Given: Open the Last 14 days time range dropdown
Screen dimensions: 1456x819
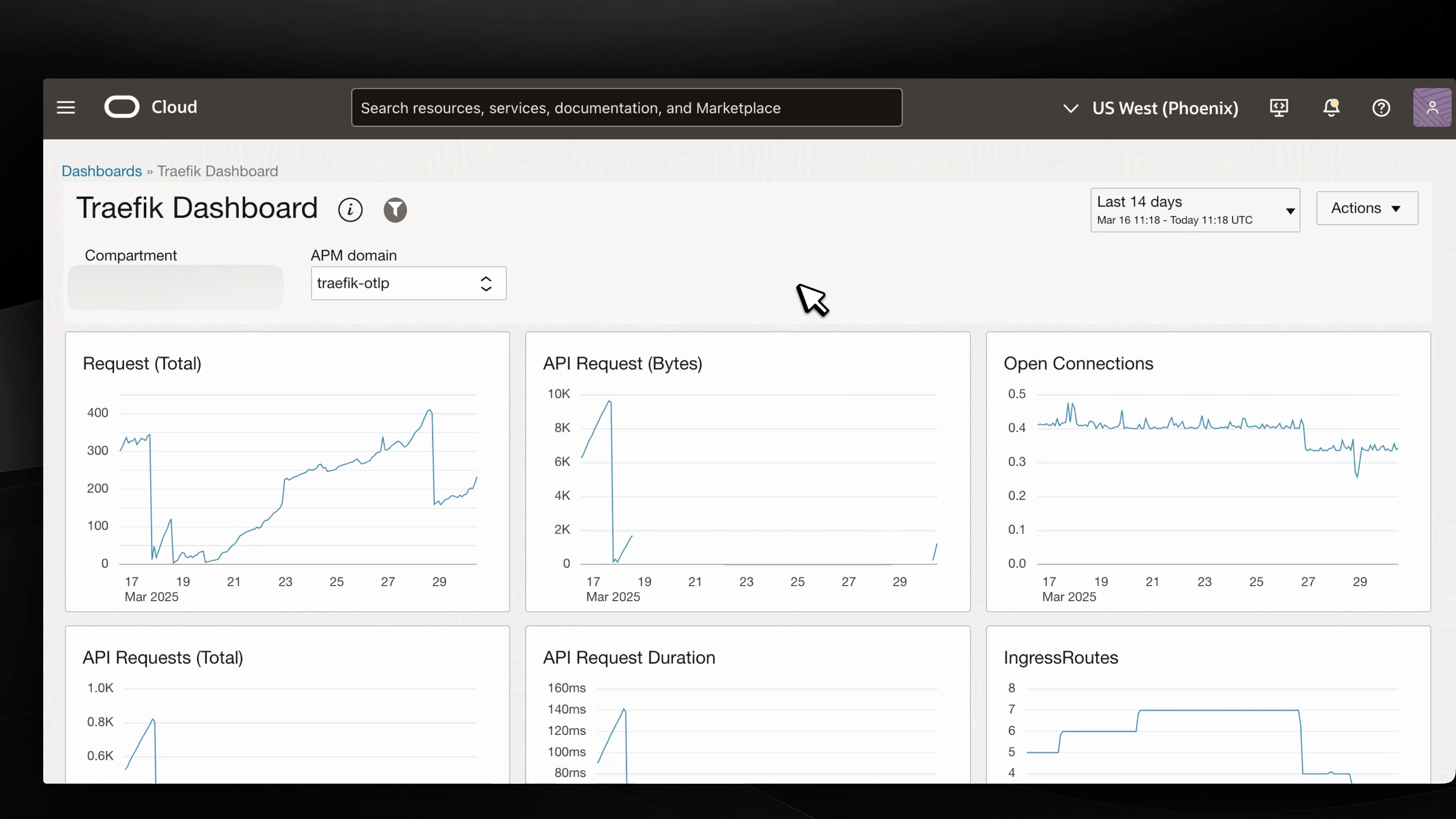Looking at the screenshot, I should pos(1195,210).
